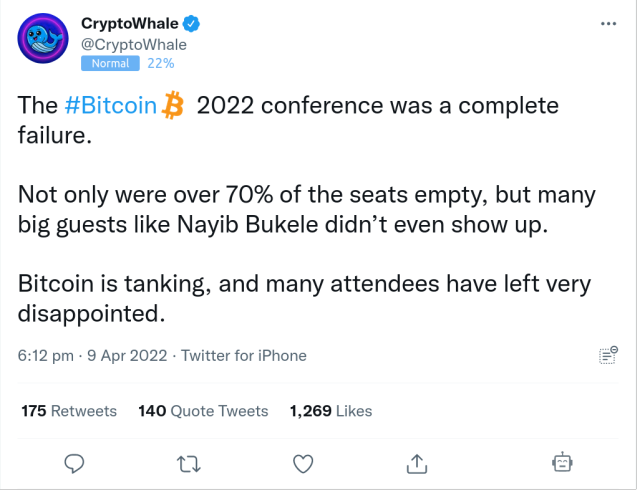This screenshot has width=640, height=493.
Task: Open the @CryptoWhale handle link
Action: pyautogui.click(x=133, y=44)
